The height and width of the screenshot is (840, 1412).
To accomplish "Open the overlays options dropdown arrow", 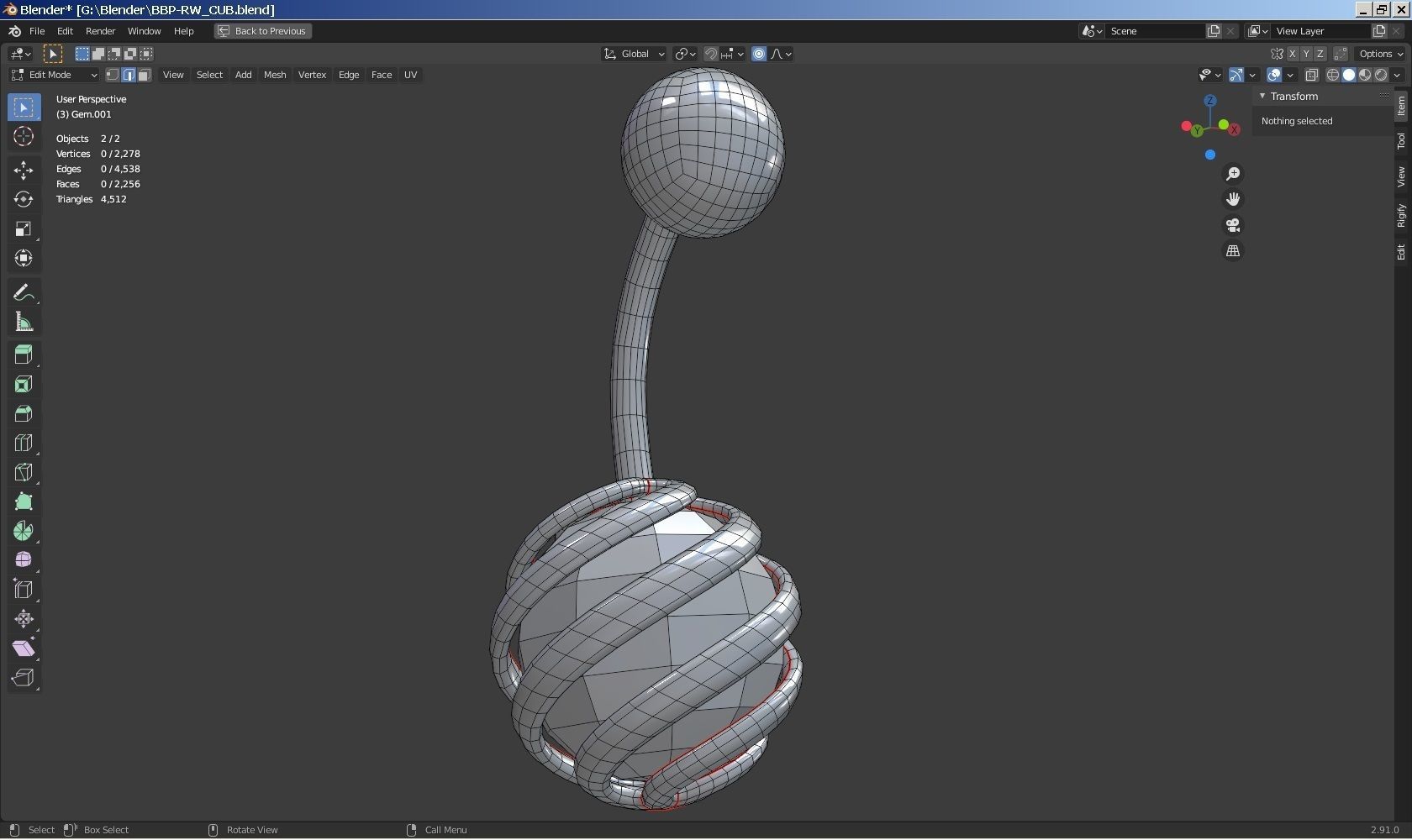I will 1290,75.
